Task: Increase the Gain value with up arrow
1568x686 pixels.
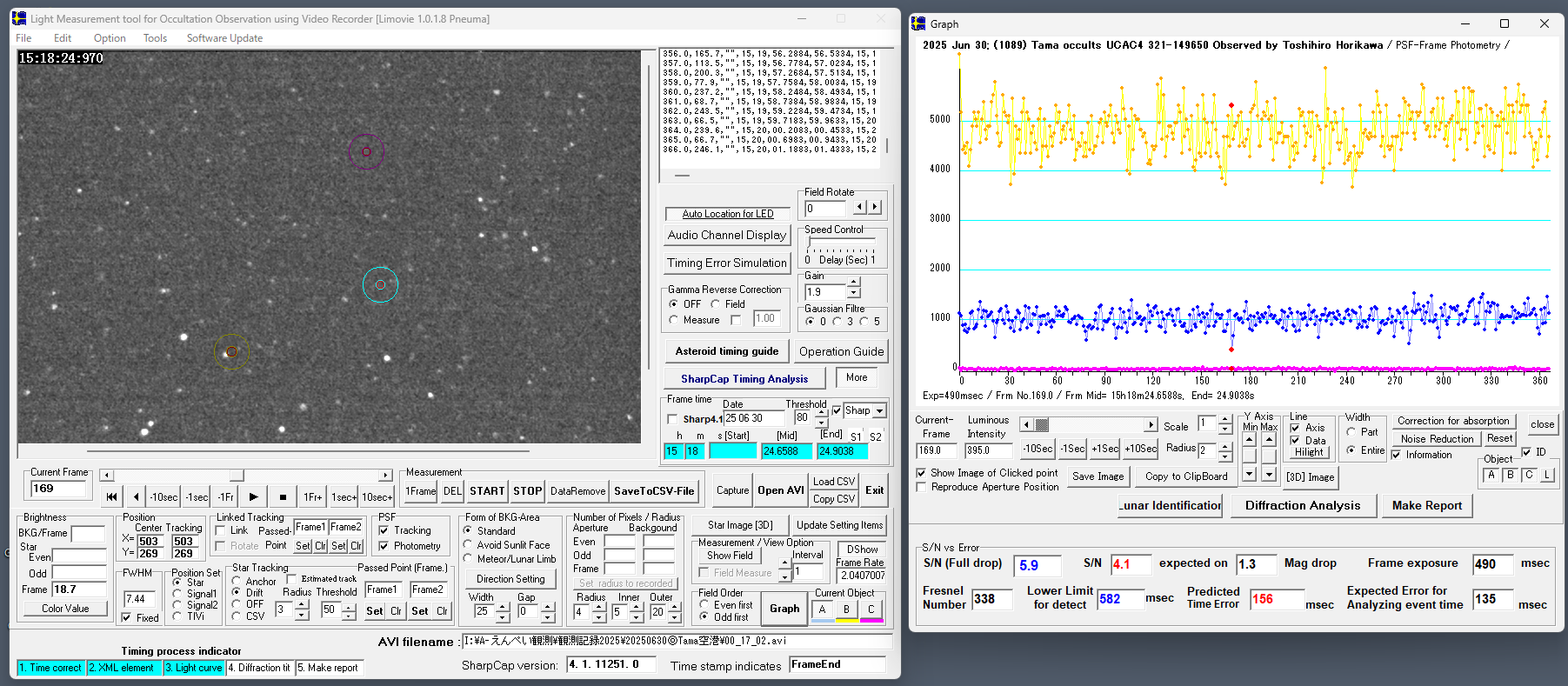Action: 854,283
